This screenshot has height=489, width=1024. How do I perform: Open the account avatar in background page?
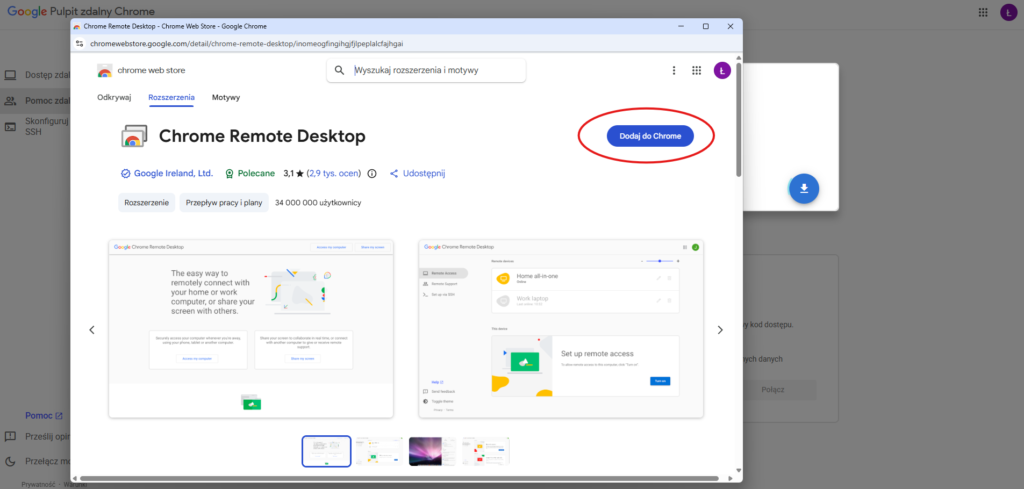[x=1008, y=12]
